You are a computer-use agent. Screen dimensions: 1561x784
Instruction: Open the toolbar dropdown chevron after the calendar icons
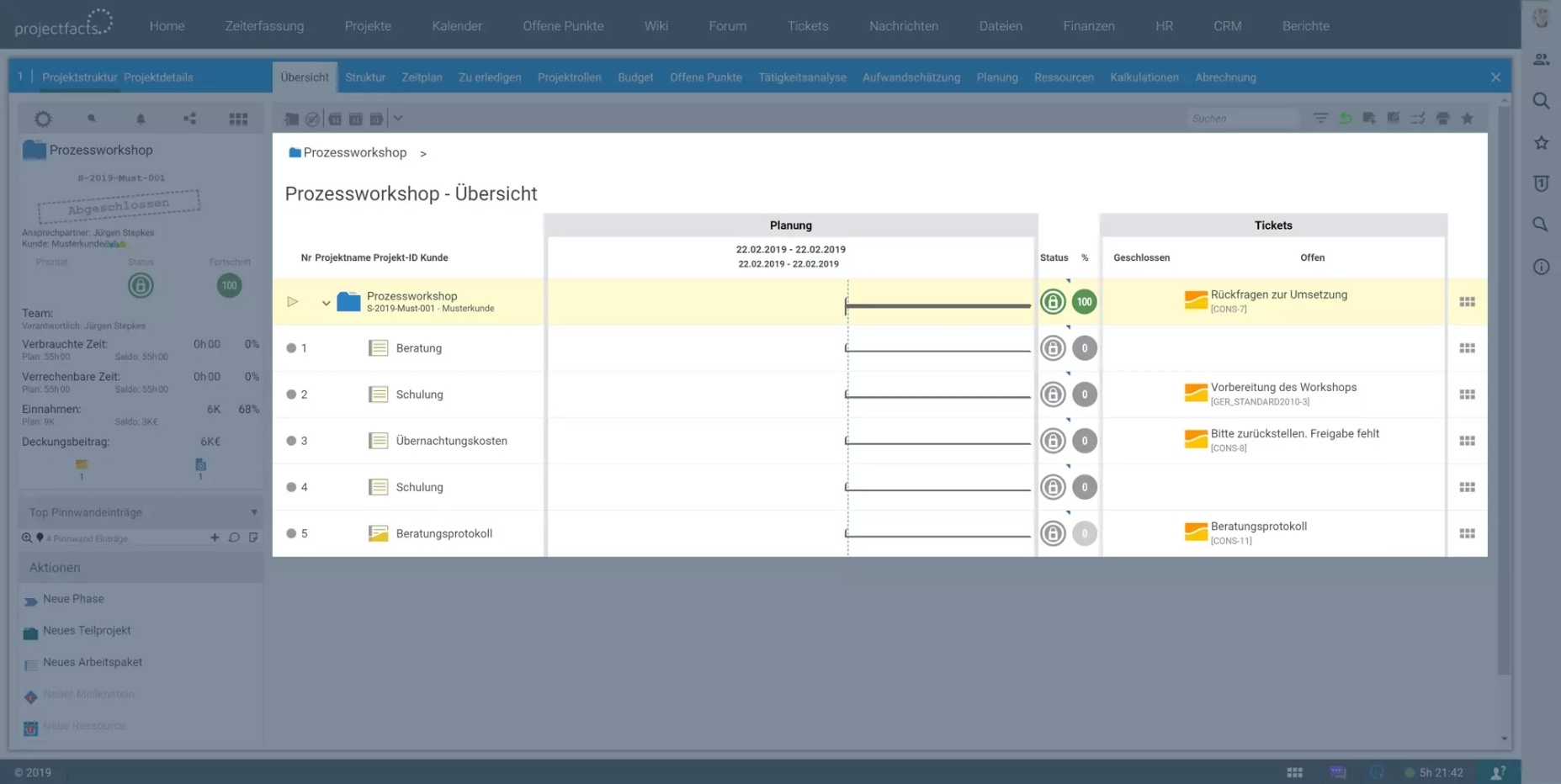398,119
